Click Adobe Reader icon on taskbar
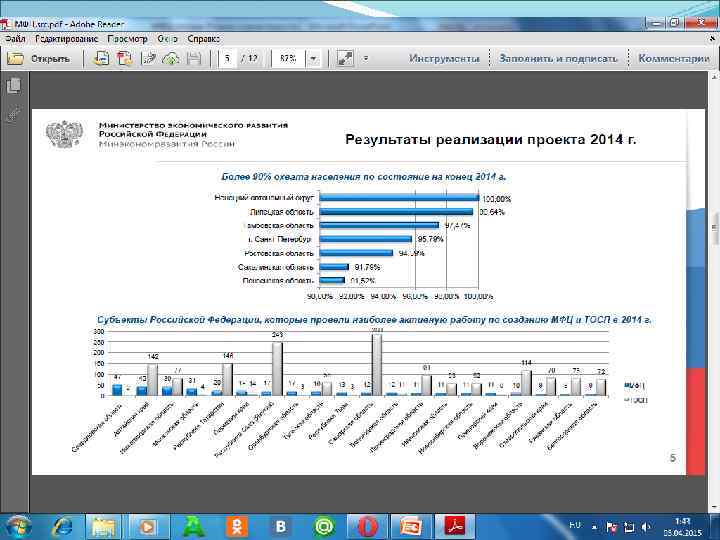 454,527
